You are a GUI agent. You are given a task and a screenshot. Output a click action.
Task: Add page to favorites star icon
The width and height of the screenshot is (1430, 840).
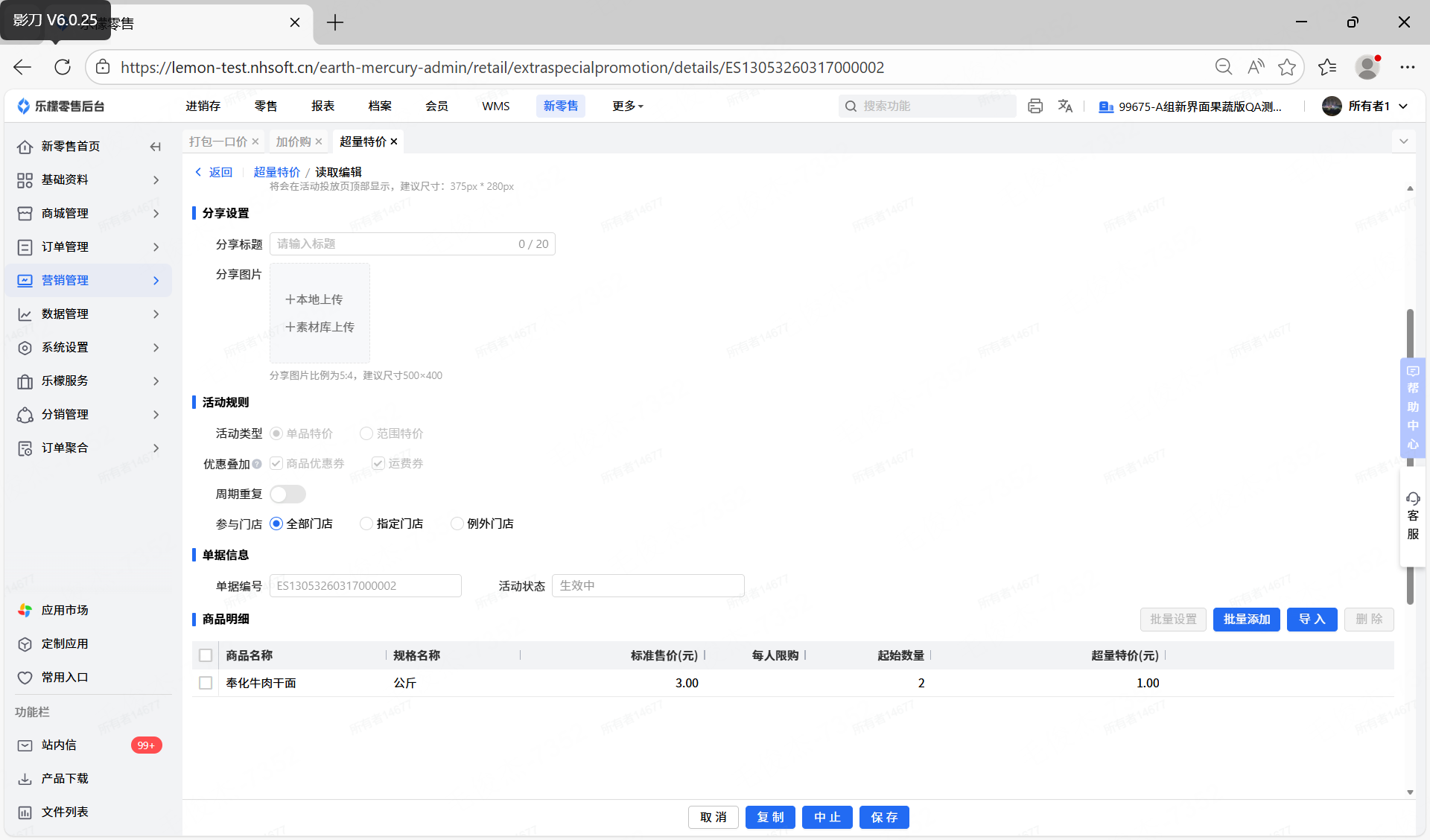point(1286,67)
